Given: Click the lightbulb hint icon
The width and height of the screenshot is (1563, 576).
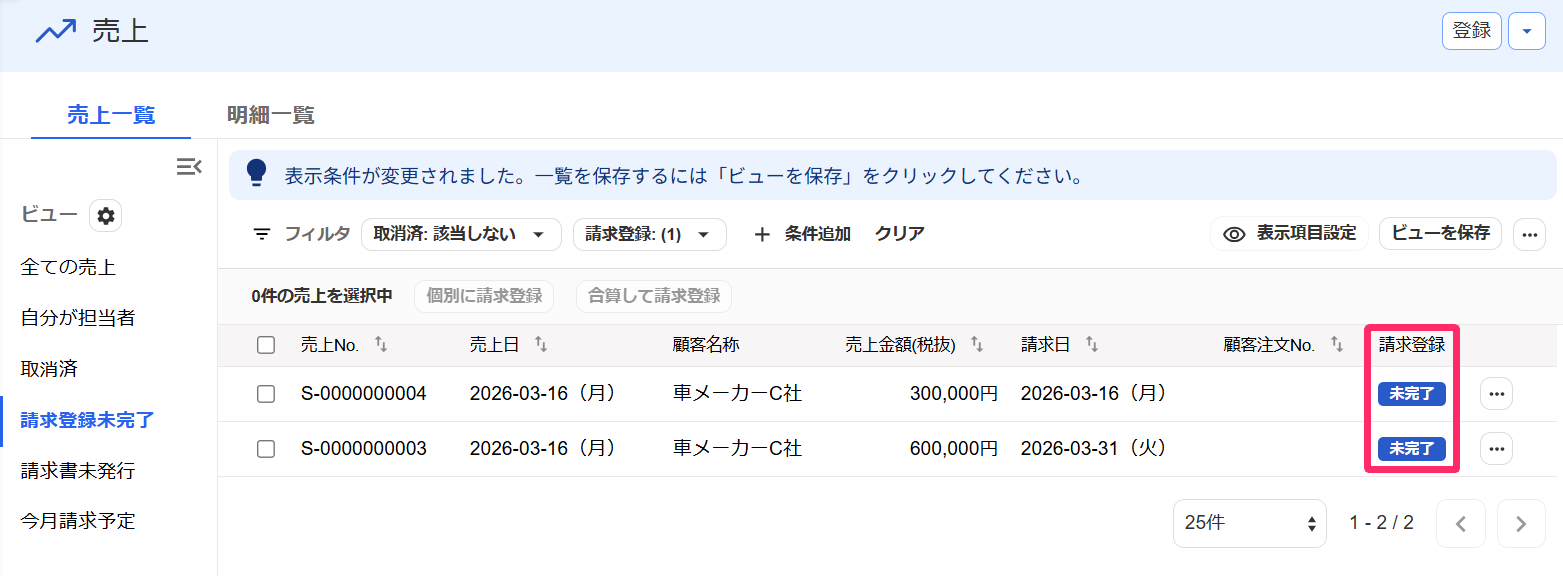Looking at the screenshot, I should (257, 172).
